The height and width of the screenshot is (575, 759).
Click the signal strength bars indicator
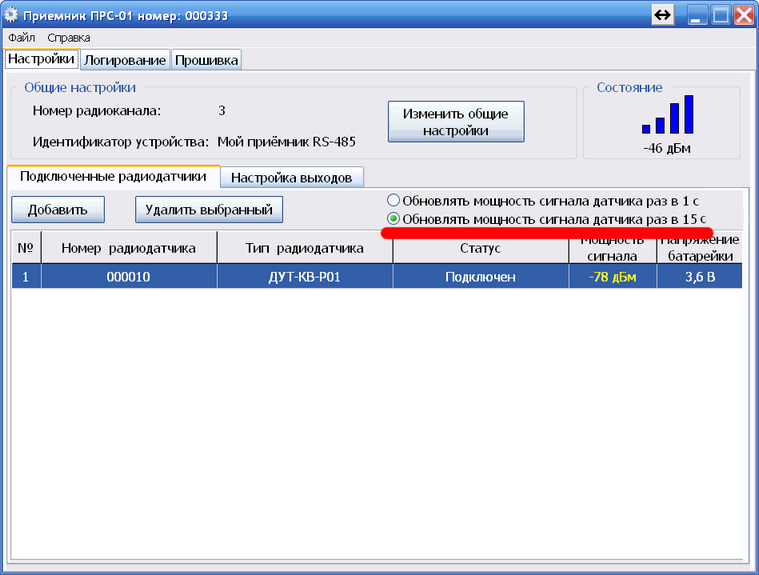click(x=667, y=115)
